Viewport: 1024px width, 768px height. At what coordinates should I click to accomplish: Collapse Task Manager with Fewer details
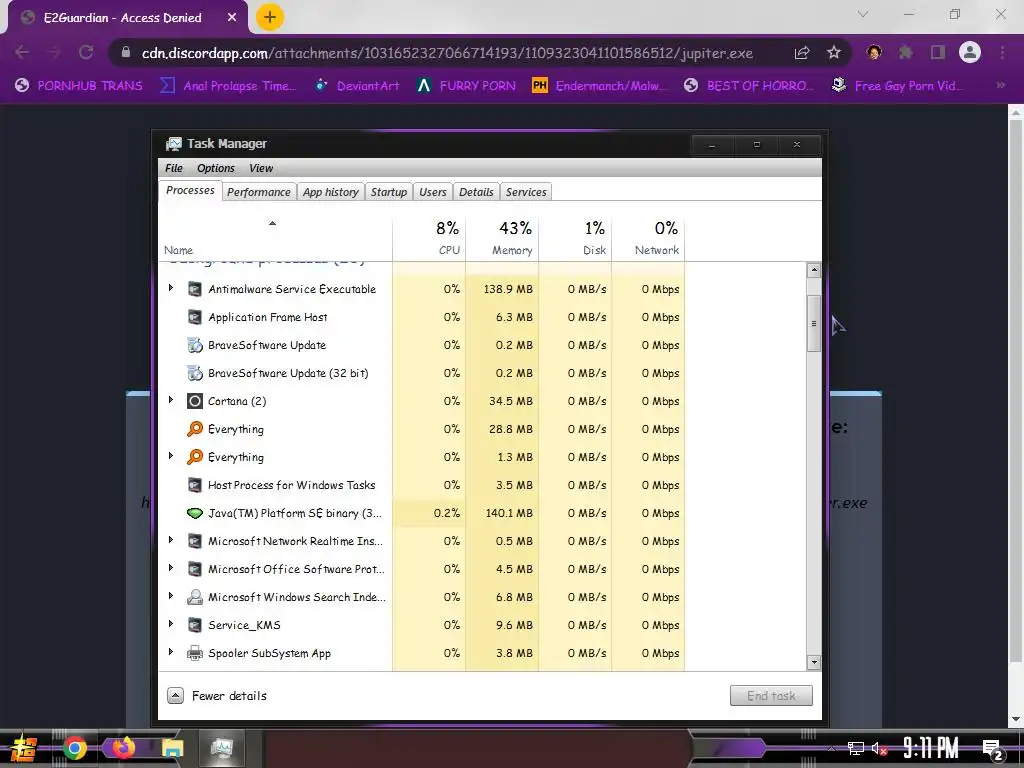[x=217, y=696]
